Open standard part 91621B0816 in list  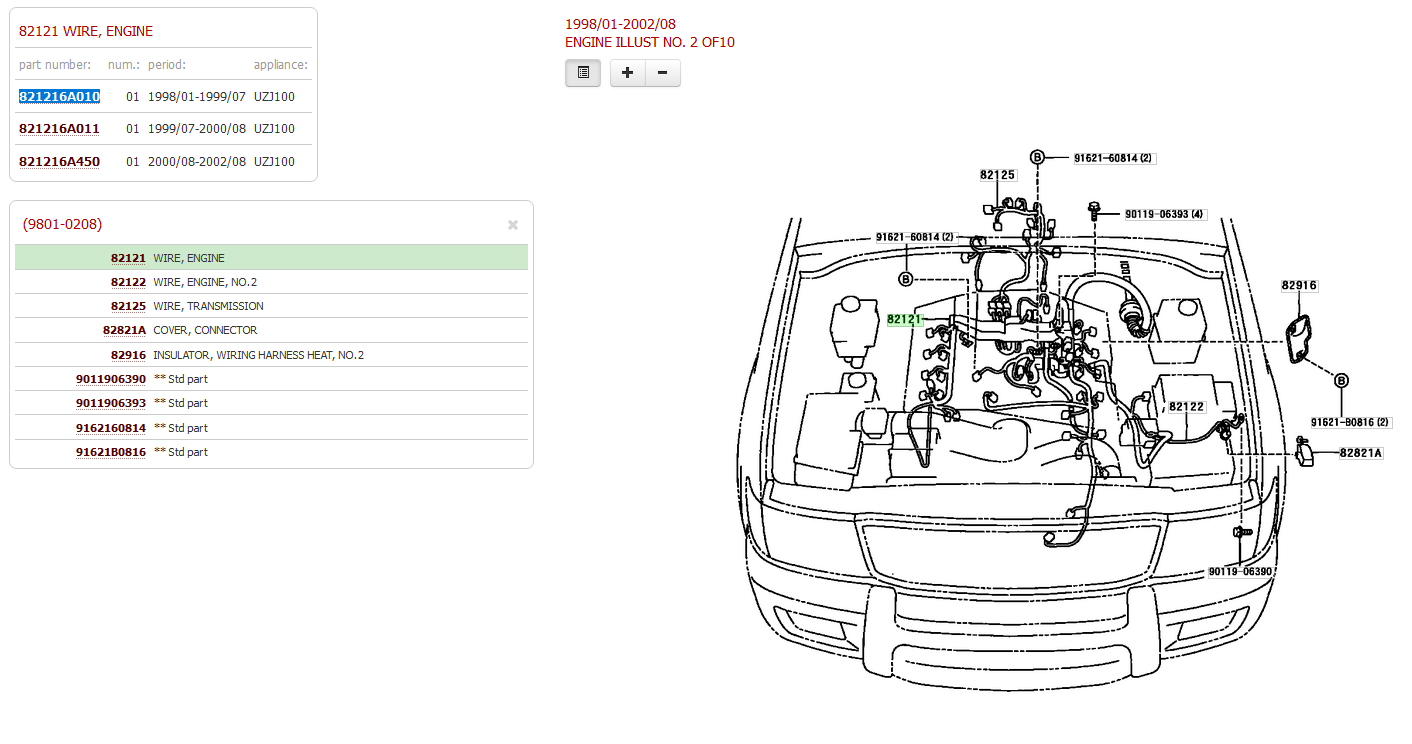[111, 452]
